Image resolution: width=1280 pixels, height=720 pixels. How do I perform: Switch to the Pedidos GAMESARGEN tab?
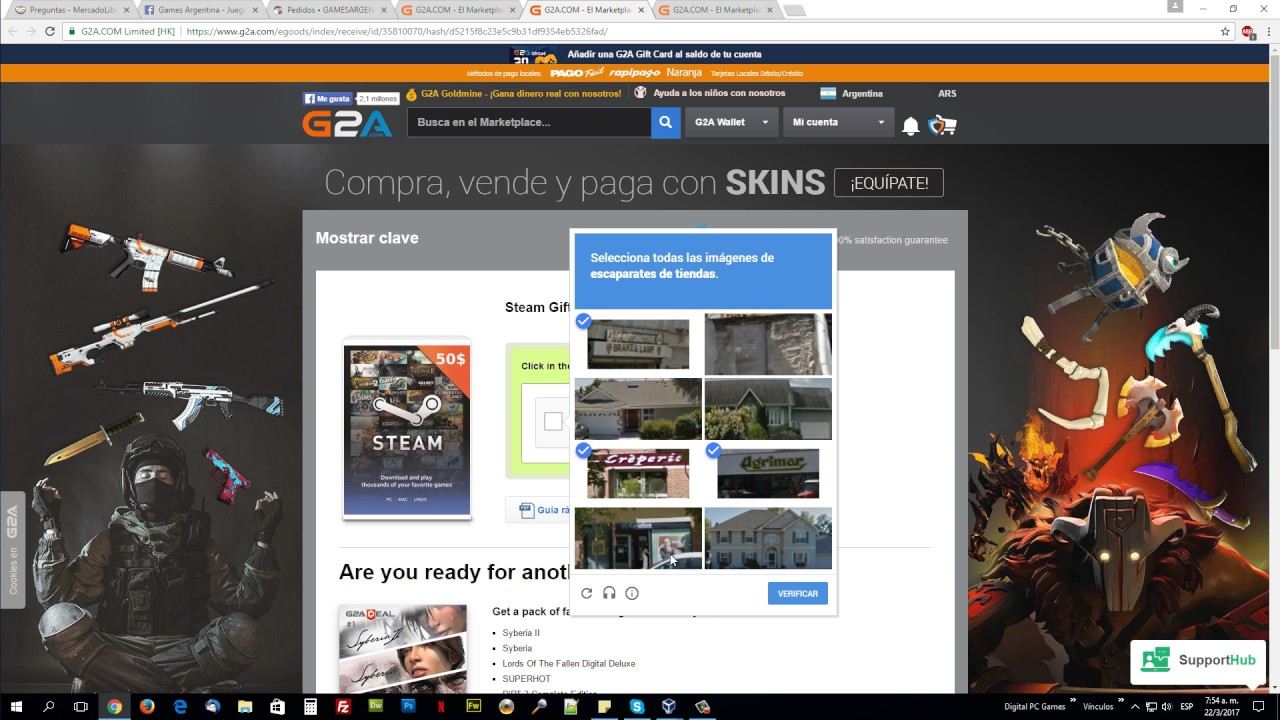[328, 10]
